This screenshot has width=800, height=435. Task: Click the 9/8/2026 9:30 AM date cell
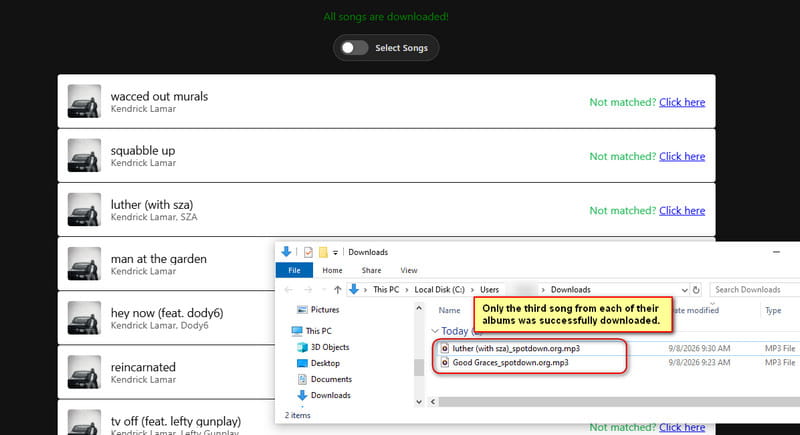click(699, 349)
